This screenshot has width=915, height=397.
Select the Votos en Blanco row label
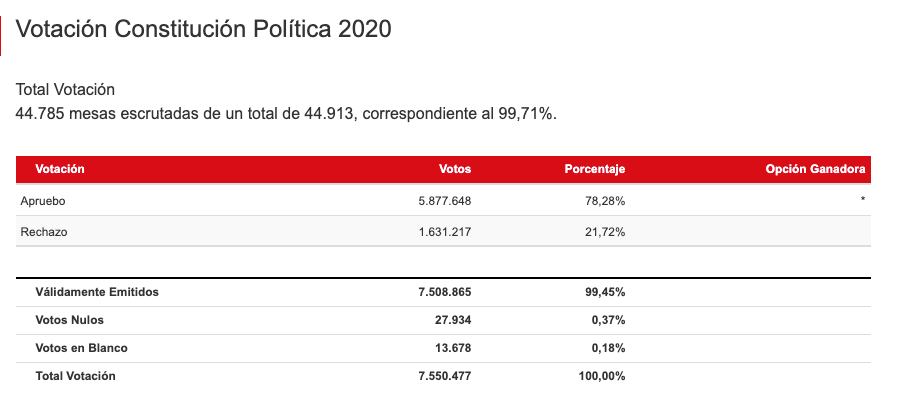82,348
